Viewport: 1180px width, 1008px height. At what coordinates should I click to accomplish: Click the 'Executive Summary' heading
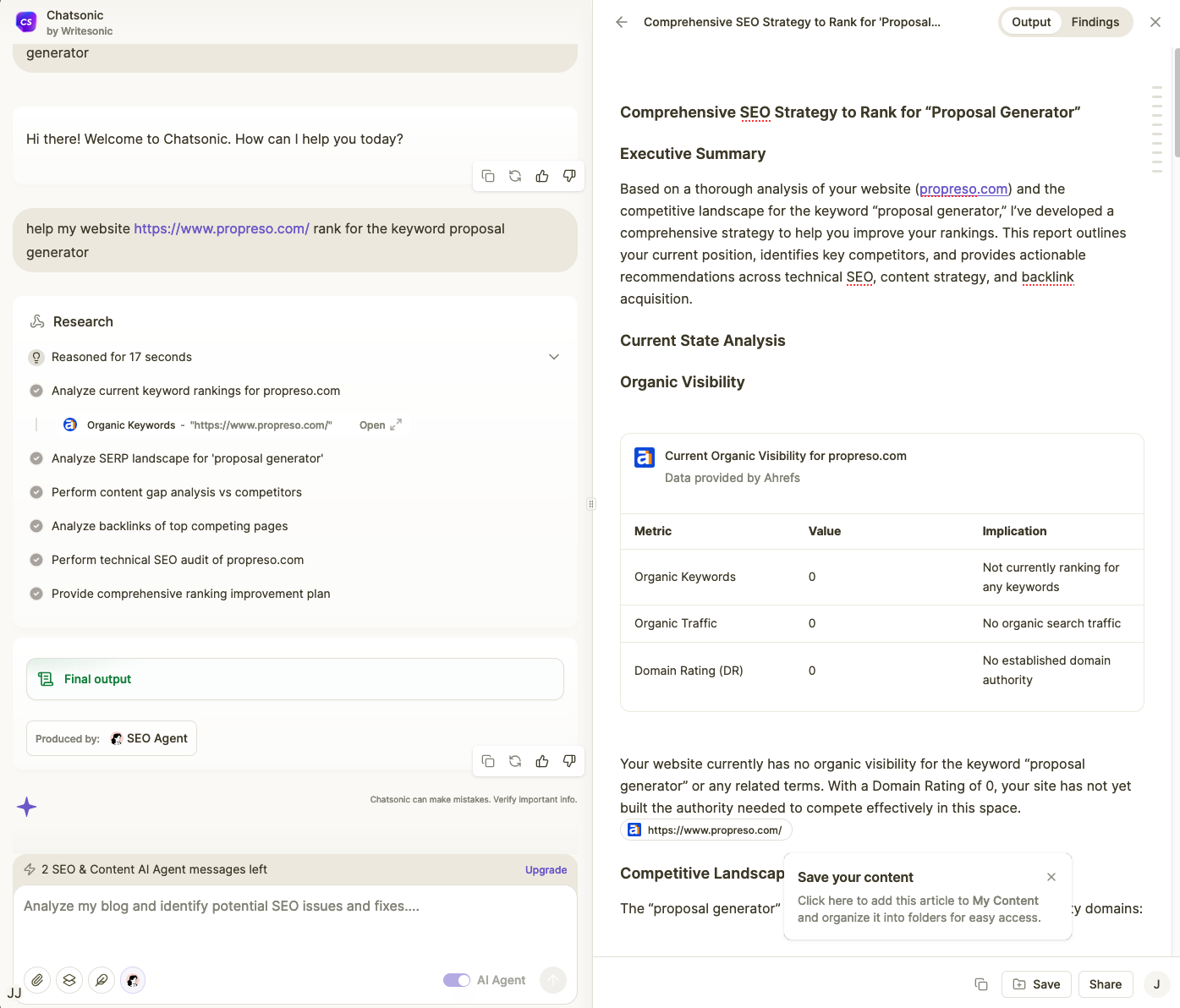coord(693,154)
